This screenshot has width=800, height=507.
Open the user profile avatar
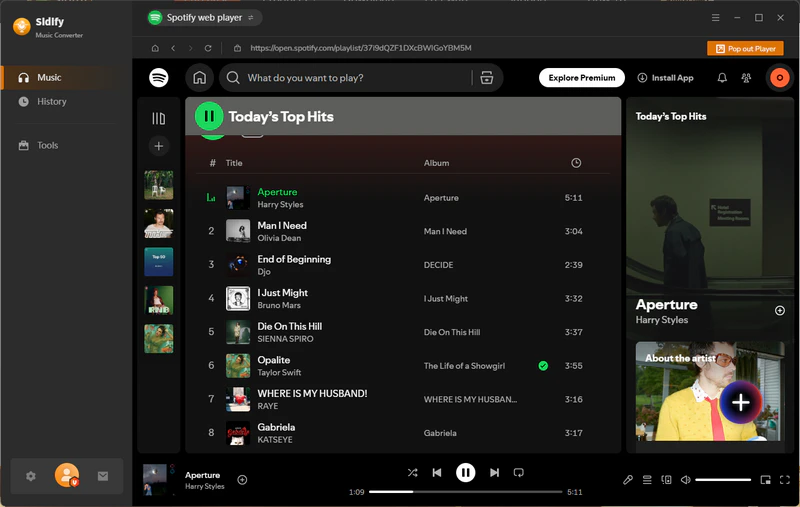(x=779, y=78)
